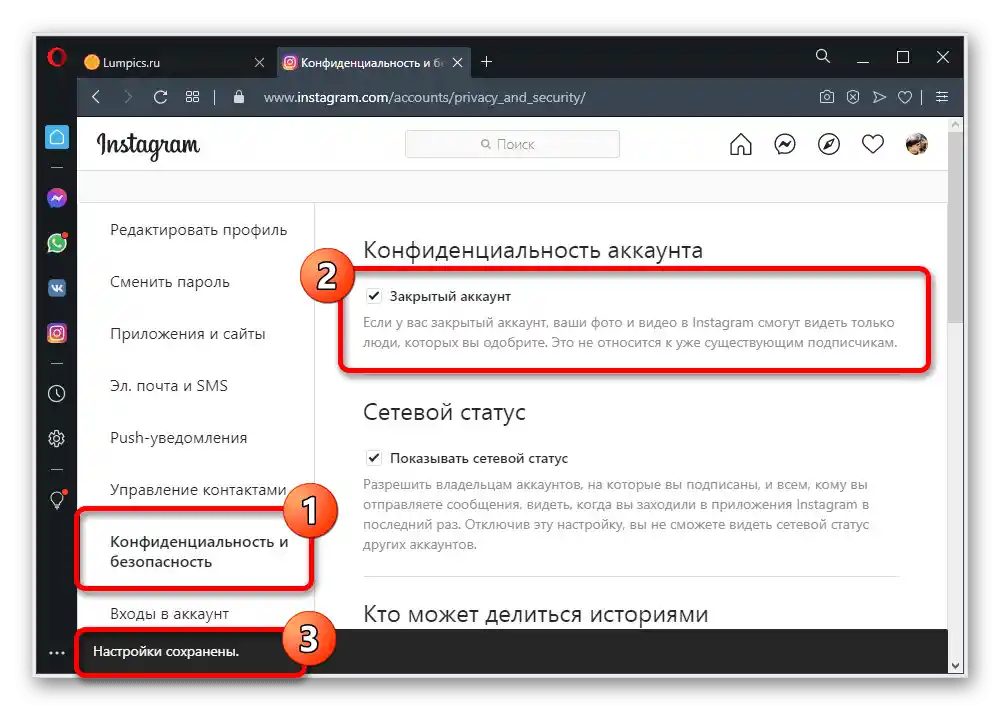Toggle the Закрытый аккаунт checkbox
Screen dimensions: 1000x710
tap(374, 296)
